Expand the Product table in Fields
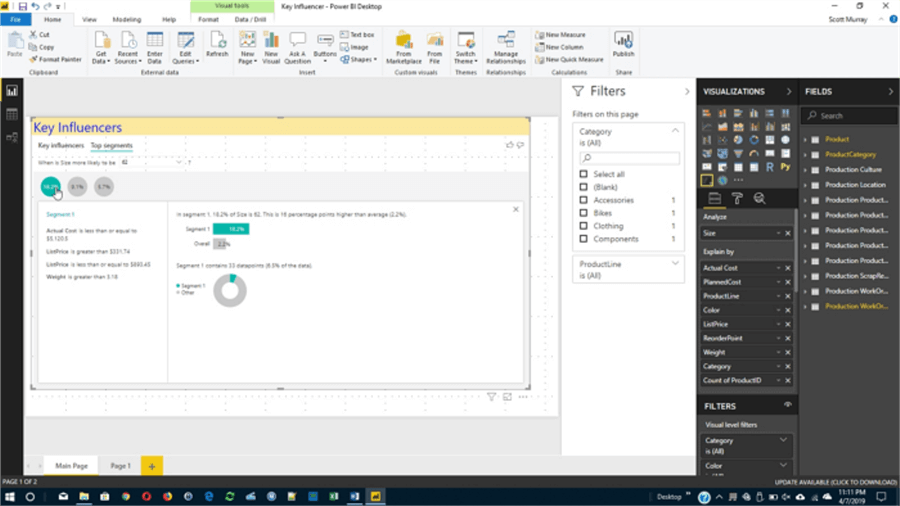The height and width of the screenshot is (506, 900). click(x=805, y=139)
